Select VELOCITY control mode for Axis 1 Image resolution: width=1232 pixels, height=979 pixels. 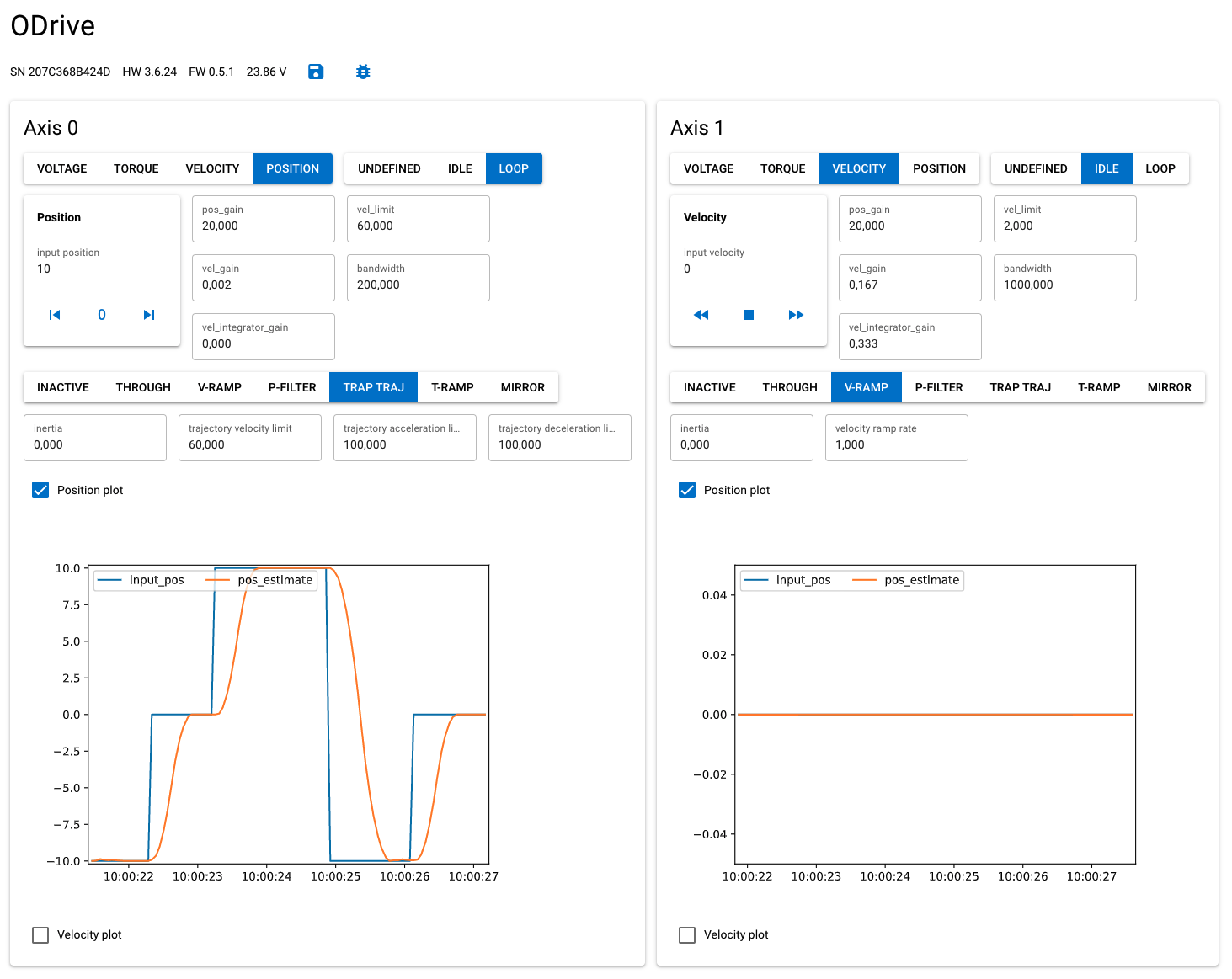(859, 168)
